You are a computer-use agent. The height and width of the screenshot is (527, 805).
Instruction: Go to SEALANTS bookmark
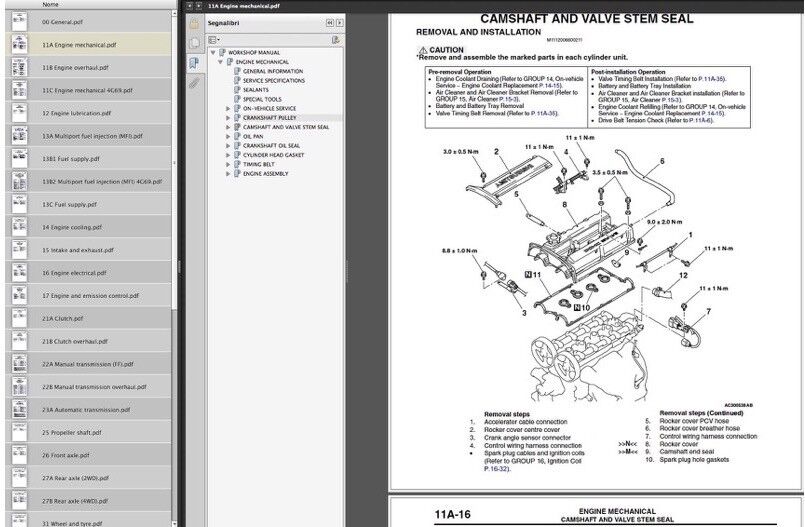(256, 90)
